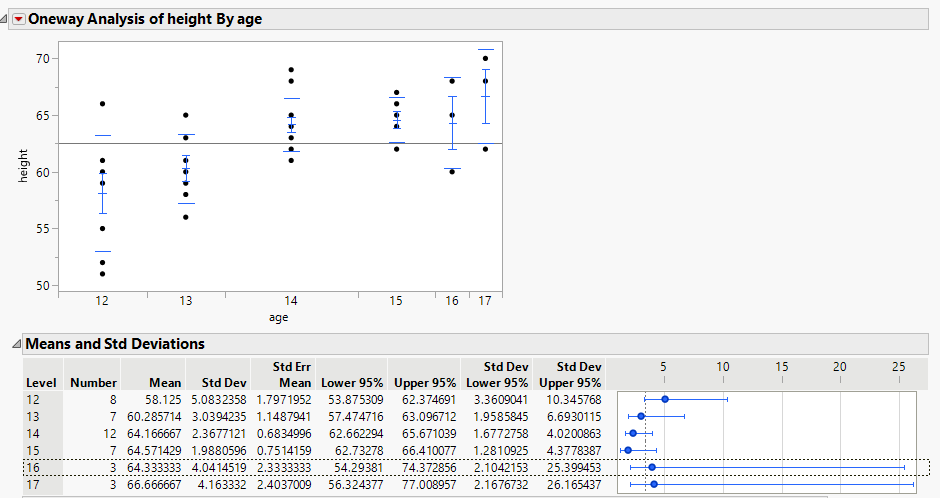The width and height of the screenshot is (940, 498).
Task: Select level 15 row label
Action: (33, 450)
